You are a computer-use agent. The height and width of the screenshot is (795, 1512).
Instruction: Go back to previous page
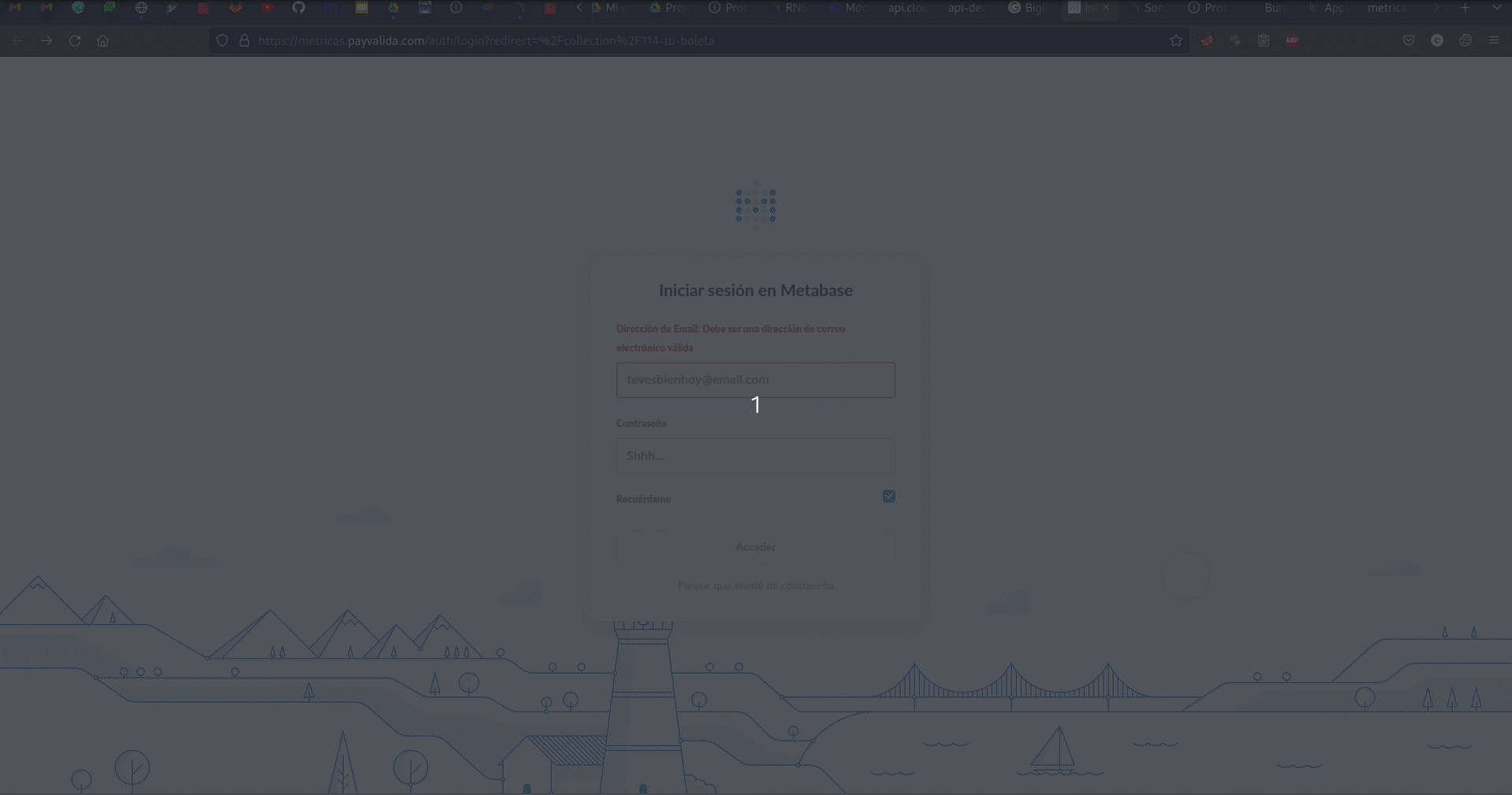tap(17, 40)
